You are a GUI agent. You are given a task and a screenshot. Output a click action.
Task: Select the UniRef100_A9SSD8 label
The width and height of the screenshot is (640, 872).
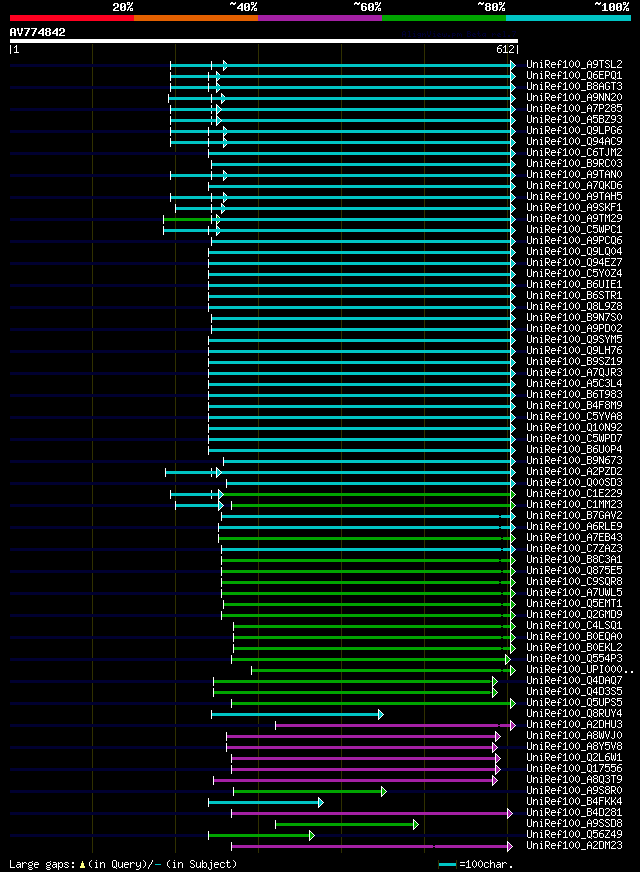(574, 824)
